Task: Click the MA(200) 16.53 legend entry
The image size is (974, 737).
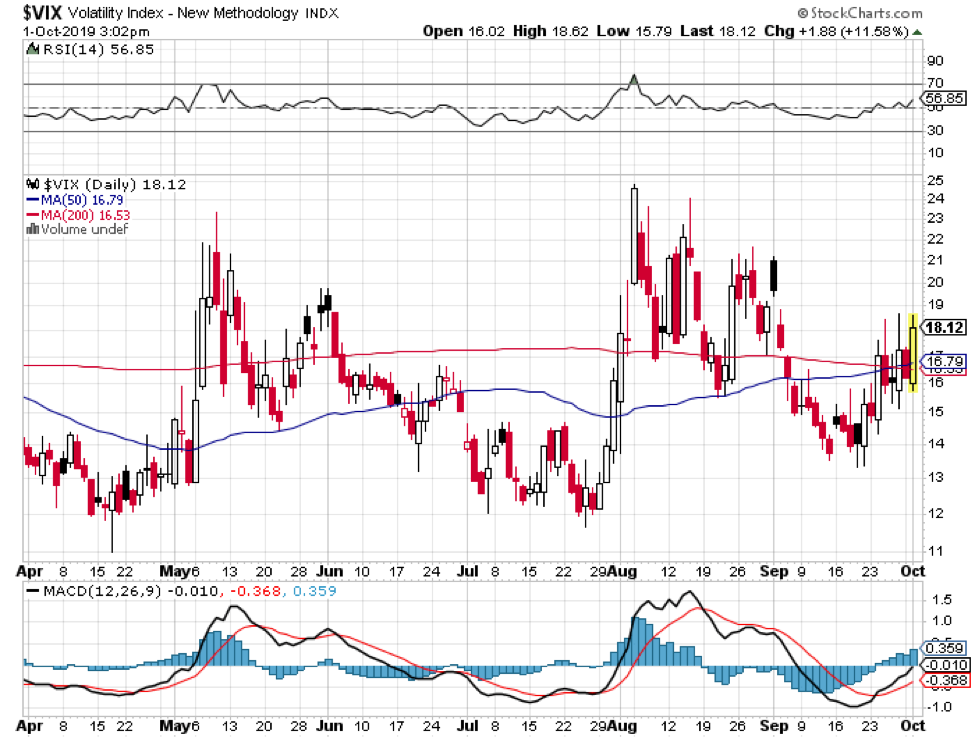Action: tap(78, 215)
